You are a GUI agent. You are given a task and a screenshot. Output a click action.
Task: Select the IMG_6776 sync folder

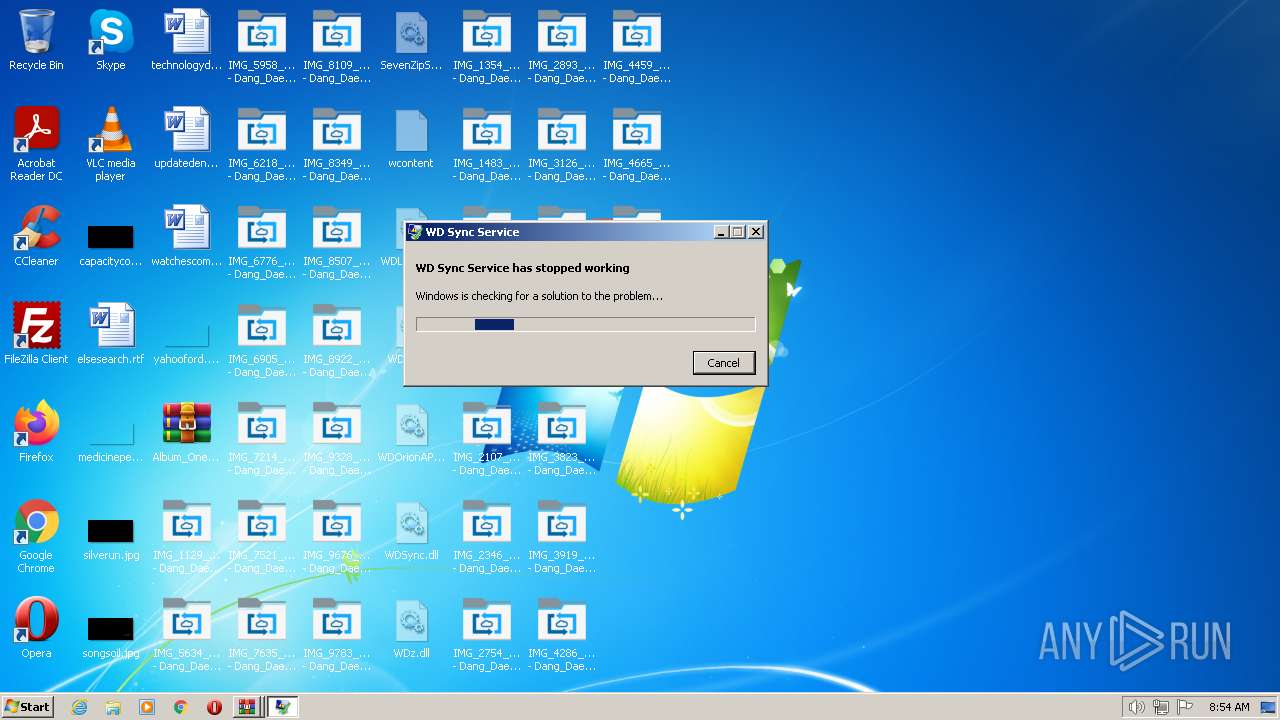[261, 242]
